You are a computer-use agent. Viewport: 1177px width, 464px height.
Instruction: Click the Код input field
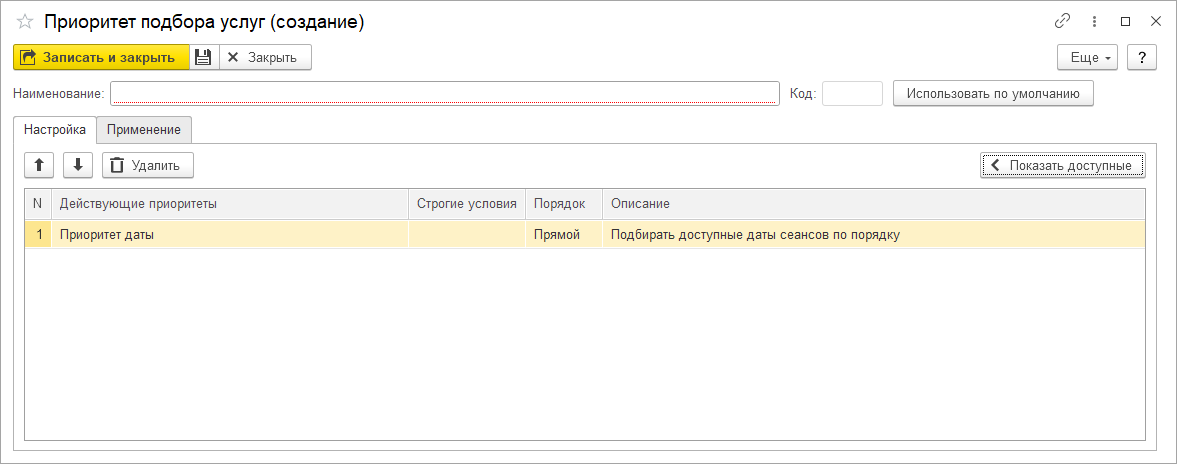[851, 94]
